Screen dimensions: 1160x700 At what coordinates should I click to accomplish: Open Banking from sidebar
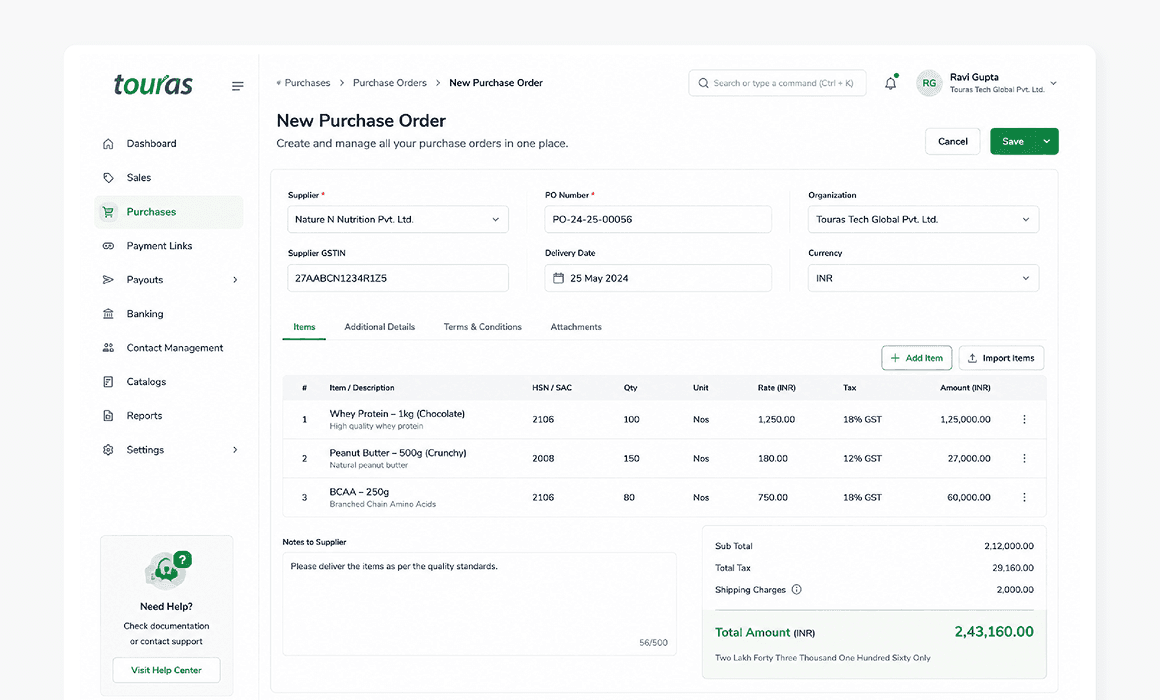point(169,314)
